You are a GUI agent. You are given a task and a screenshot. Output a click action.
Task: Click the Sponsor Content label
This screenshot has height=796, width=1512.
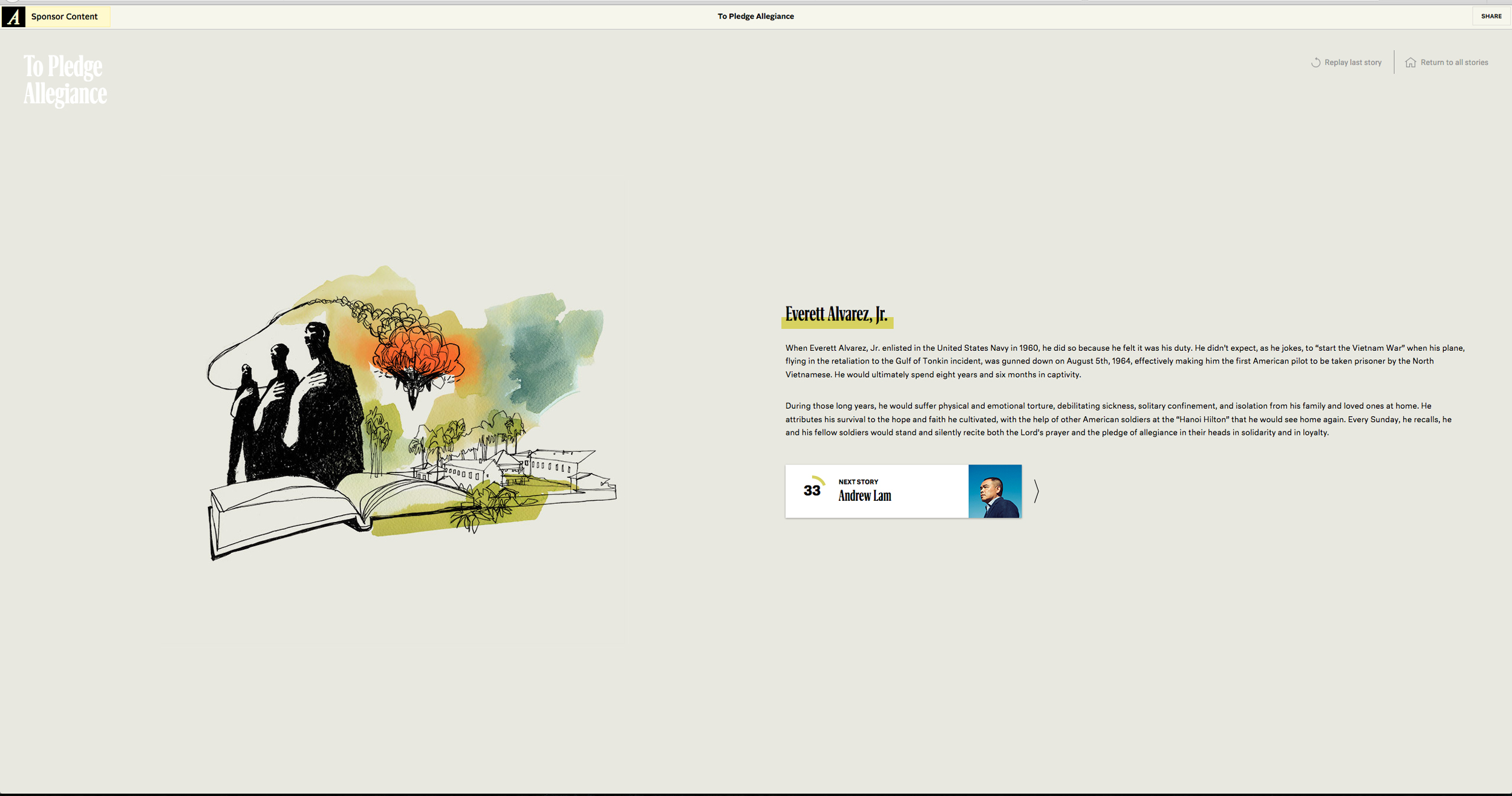(x=64, y=17)
